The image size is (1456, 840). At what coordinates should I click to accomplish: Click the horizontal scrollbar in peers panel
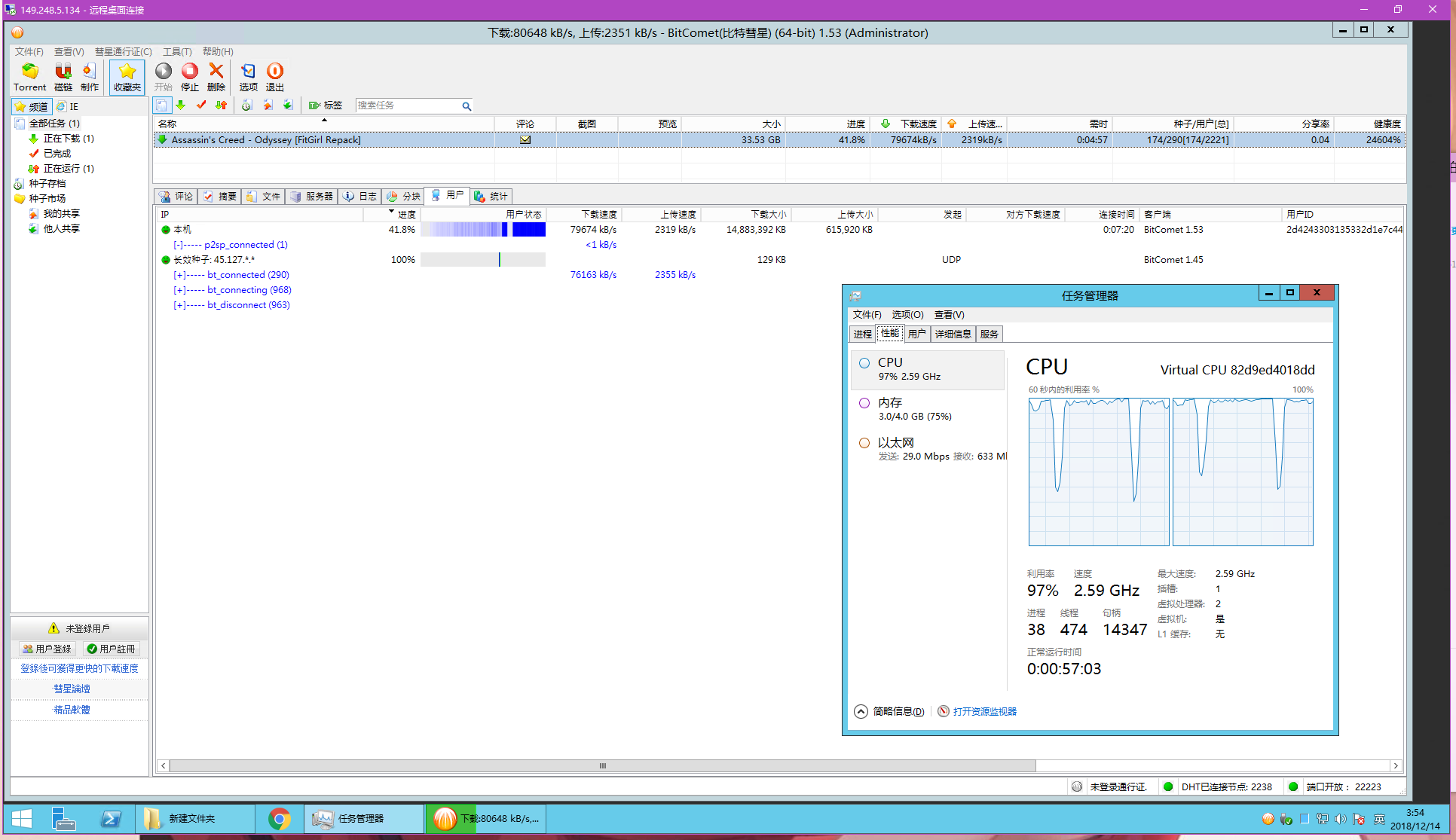(602, 765)
